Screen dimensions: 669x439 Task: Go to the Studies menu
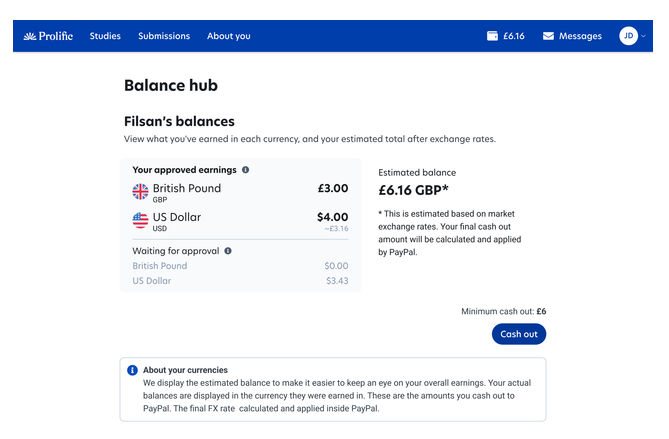click(x=105, y=36)
